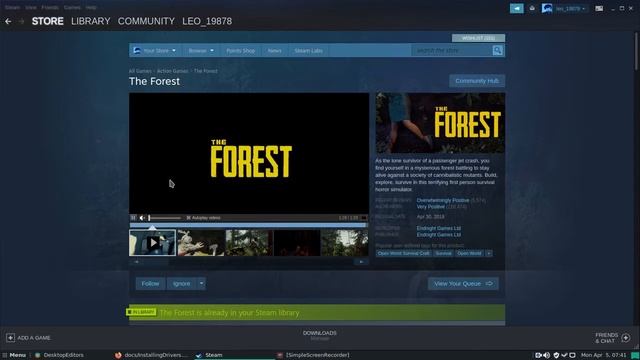Switch to the COMMUNITY tab

146,21
